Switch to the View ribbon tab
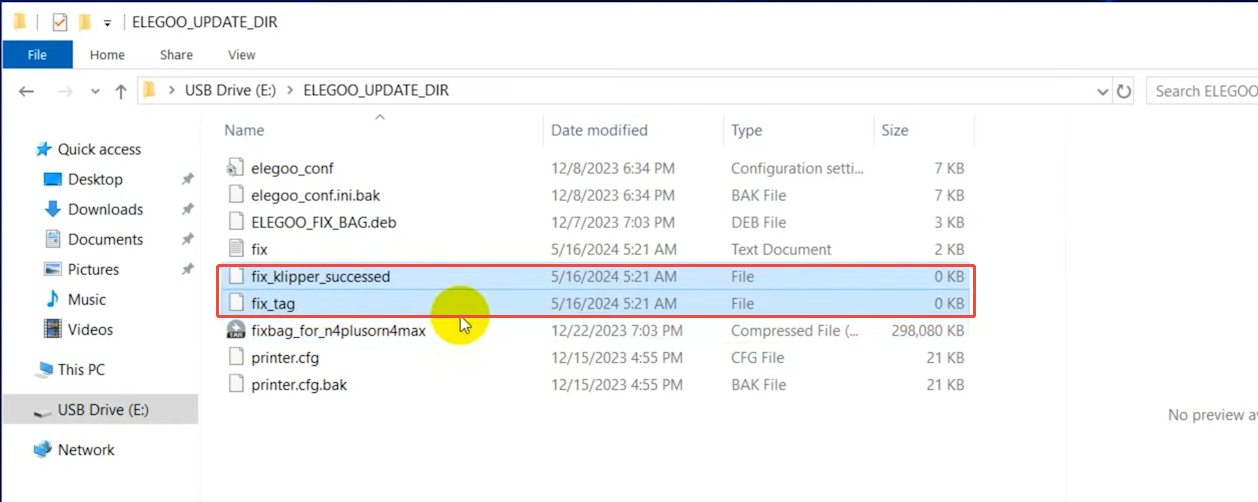Screen dimensions: 1258x502 pos(241,55)
